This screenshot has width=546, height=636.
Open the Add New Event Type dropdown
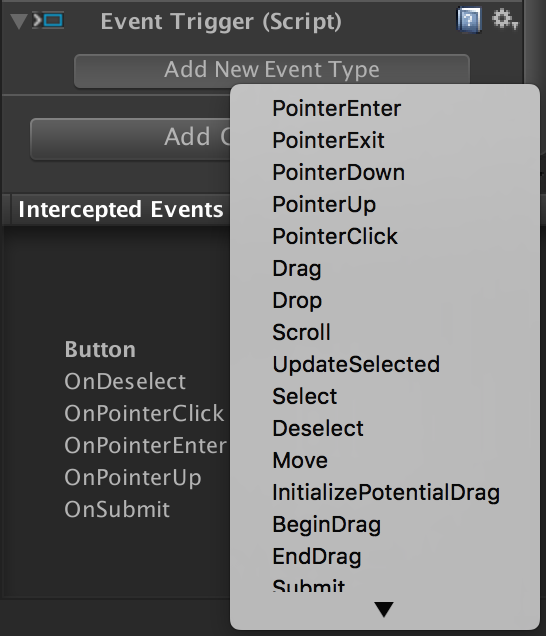272,71
